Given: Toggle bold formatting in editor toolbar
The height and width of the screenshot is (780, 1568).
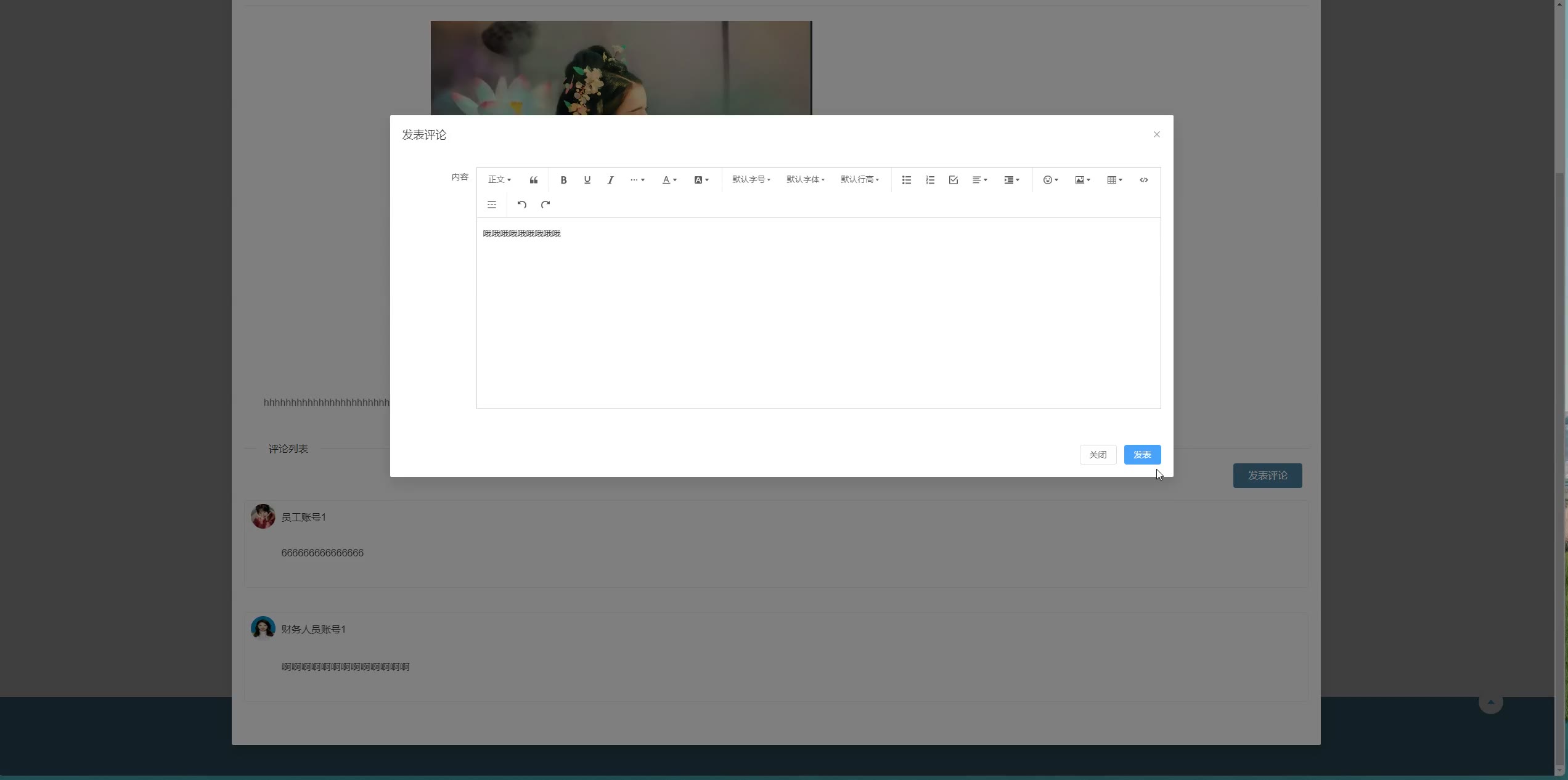Looking at the screenshot, I should [563, 180].
